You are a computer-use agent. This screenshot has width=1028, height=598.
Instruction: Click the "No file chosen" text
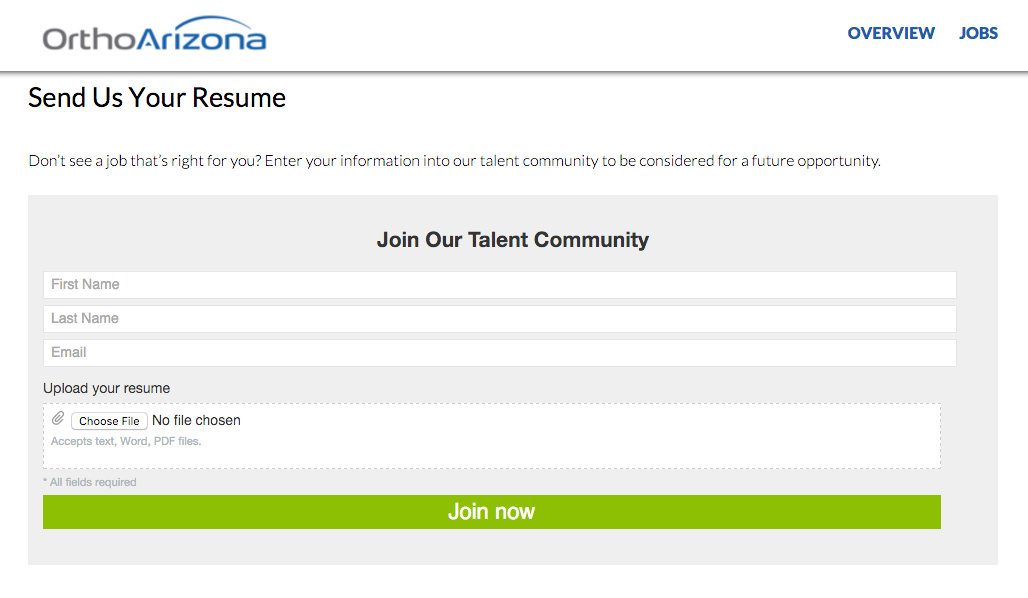(x=196, y=420)
